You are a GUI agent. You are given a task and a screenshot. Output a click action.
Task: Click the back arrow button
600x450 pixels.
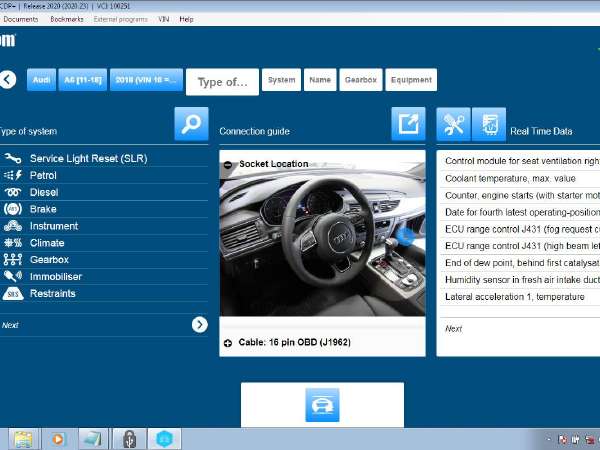point(8,80)
